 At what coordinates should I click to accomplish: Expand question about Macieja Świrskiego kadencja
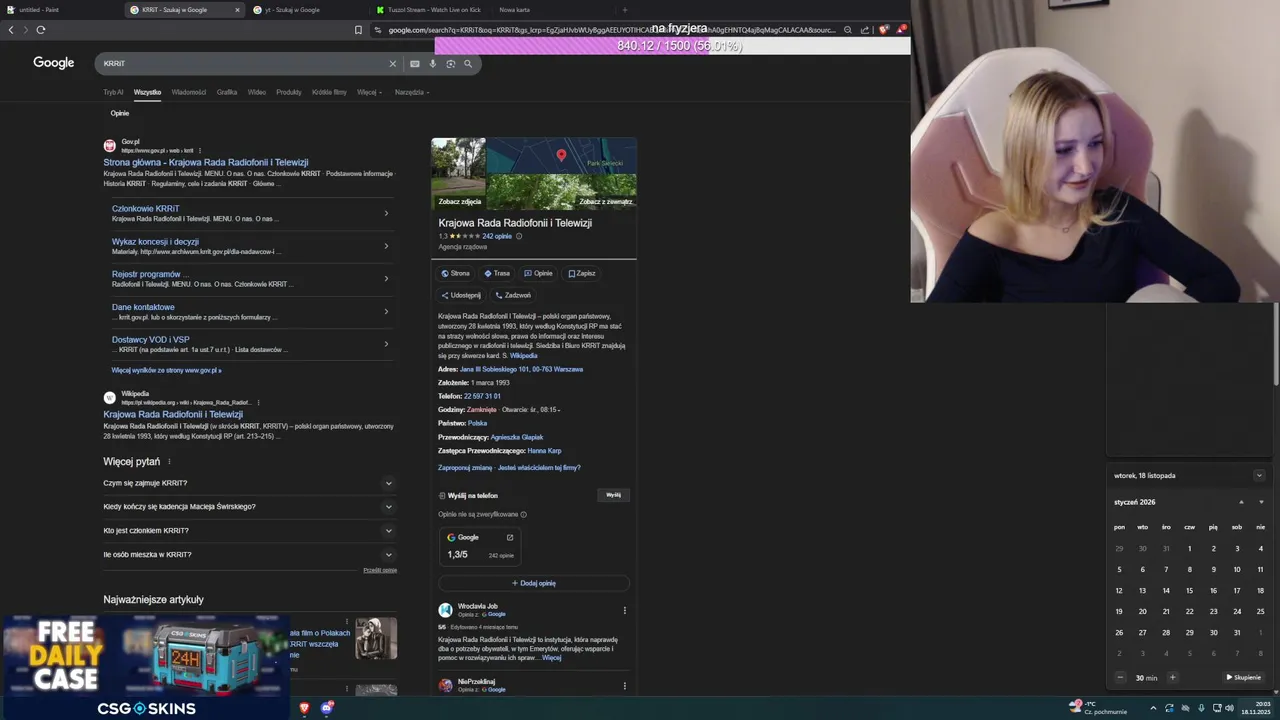click(249, 507)
